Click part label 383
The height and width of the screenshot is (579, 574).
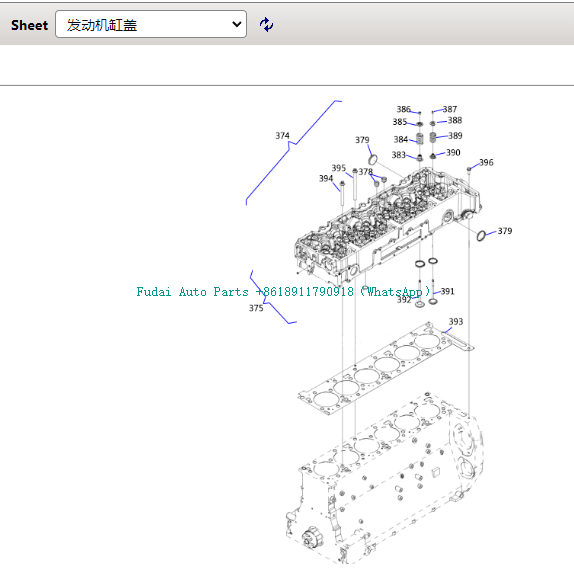[399, 155]
